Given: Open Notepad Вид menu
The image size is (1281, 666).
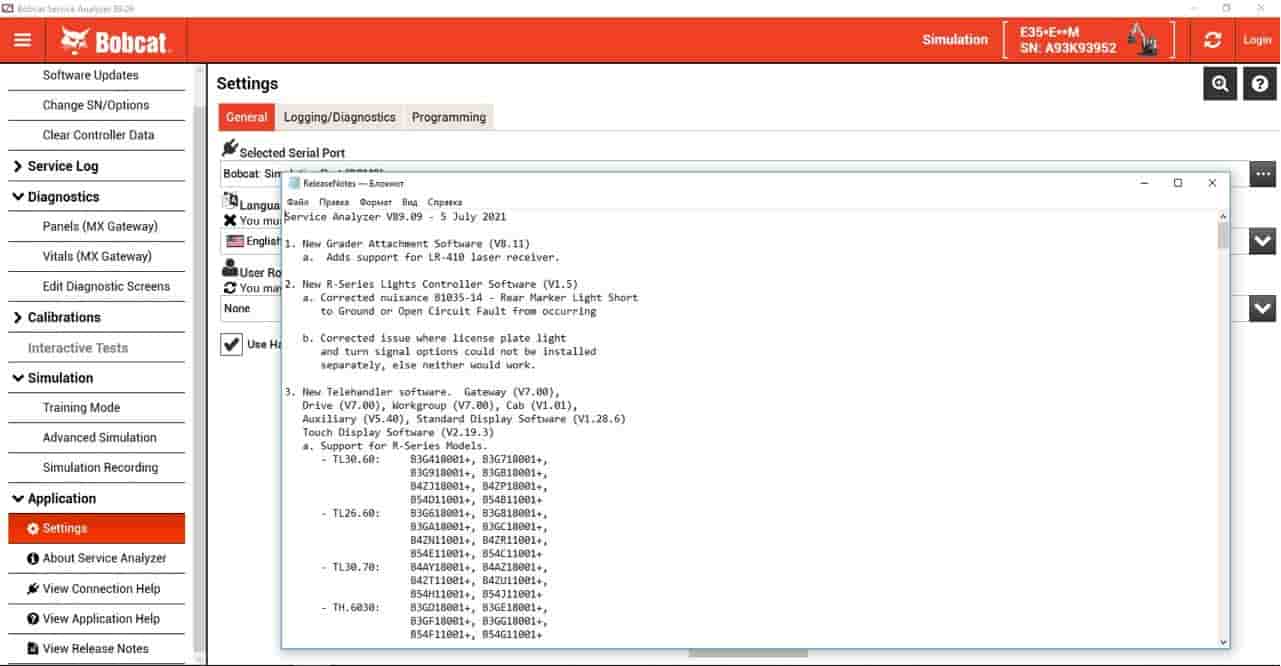Looking at the screenshot, I should 410,202.
